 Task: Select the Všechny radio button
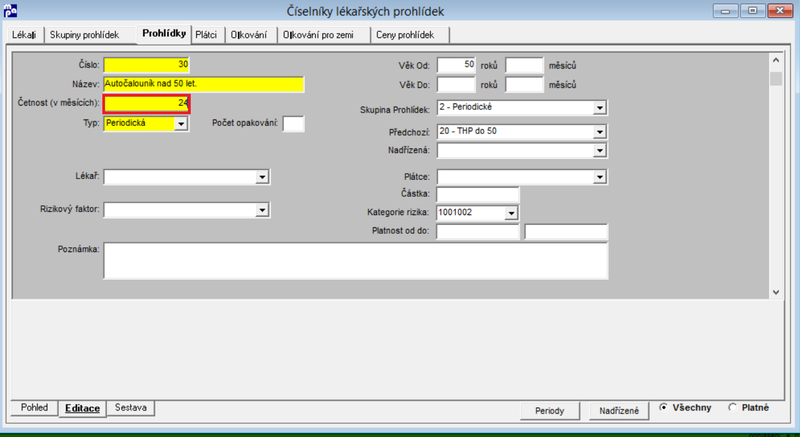pos(685,407)
